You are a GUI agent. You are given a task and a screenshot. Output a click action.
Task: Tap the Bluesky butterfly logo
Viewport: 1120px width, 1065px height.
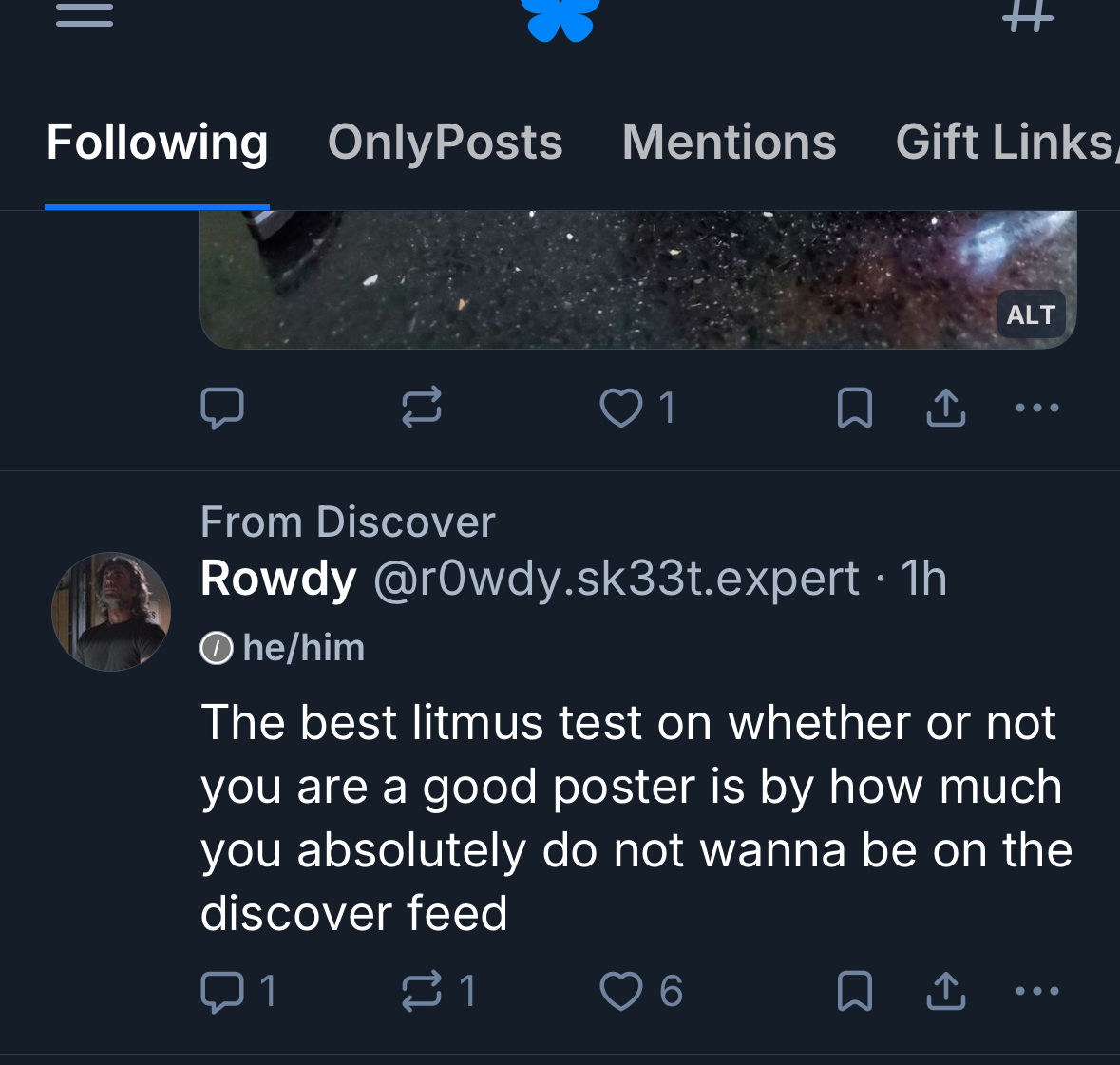click(563, 19)
